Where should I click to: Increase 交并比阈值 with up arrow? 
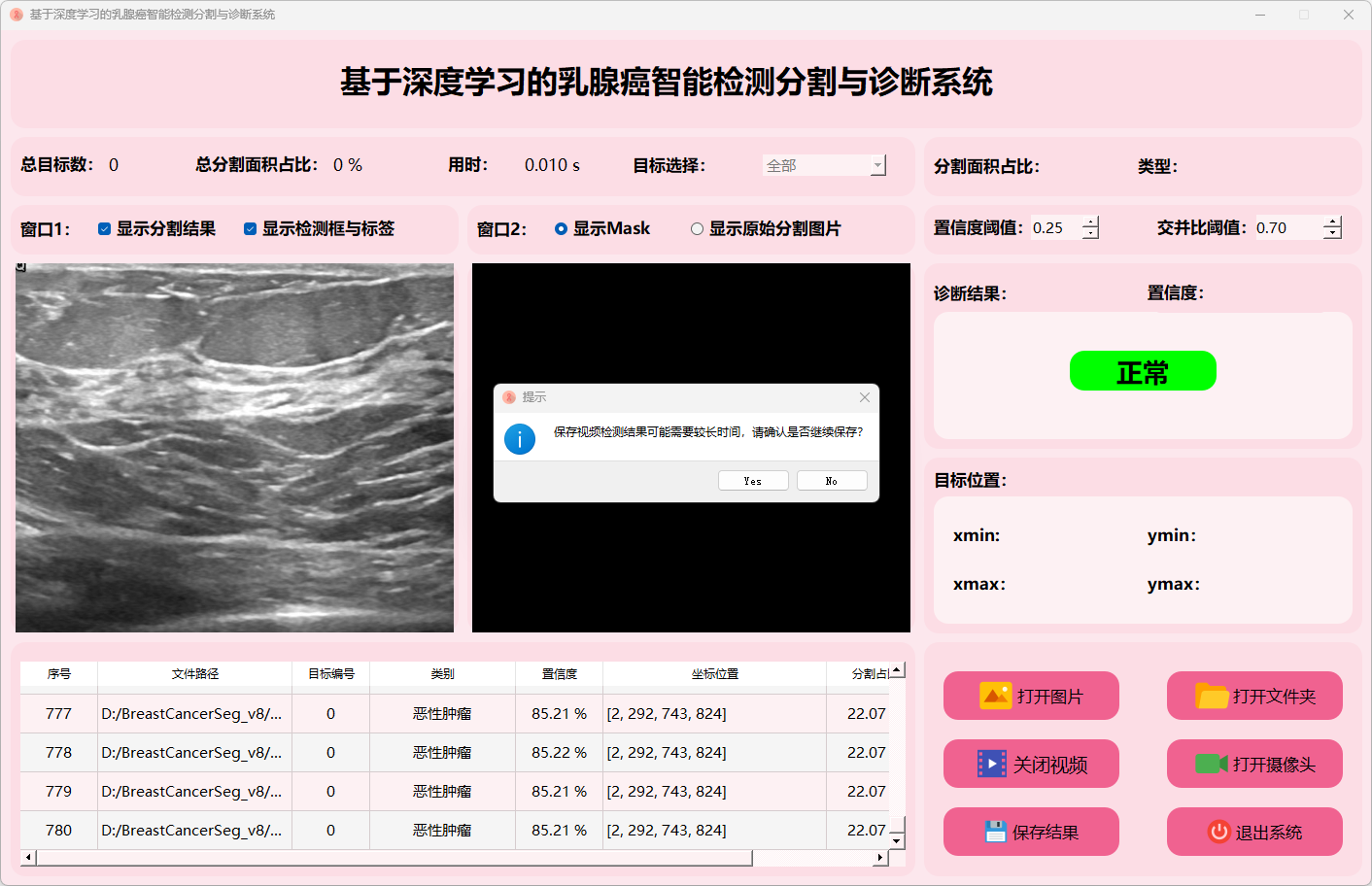click(x=1332, y=222)
